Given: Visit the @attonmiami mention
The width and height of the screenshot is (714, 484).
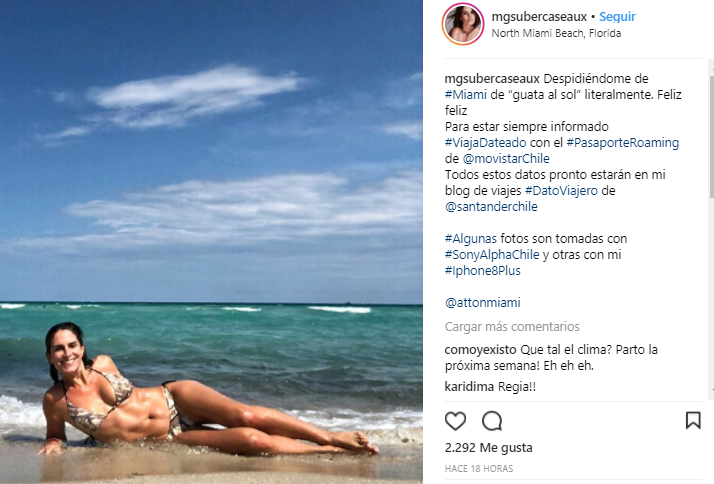Looking at the screenshot, I should click(x=482, y=302).
